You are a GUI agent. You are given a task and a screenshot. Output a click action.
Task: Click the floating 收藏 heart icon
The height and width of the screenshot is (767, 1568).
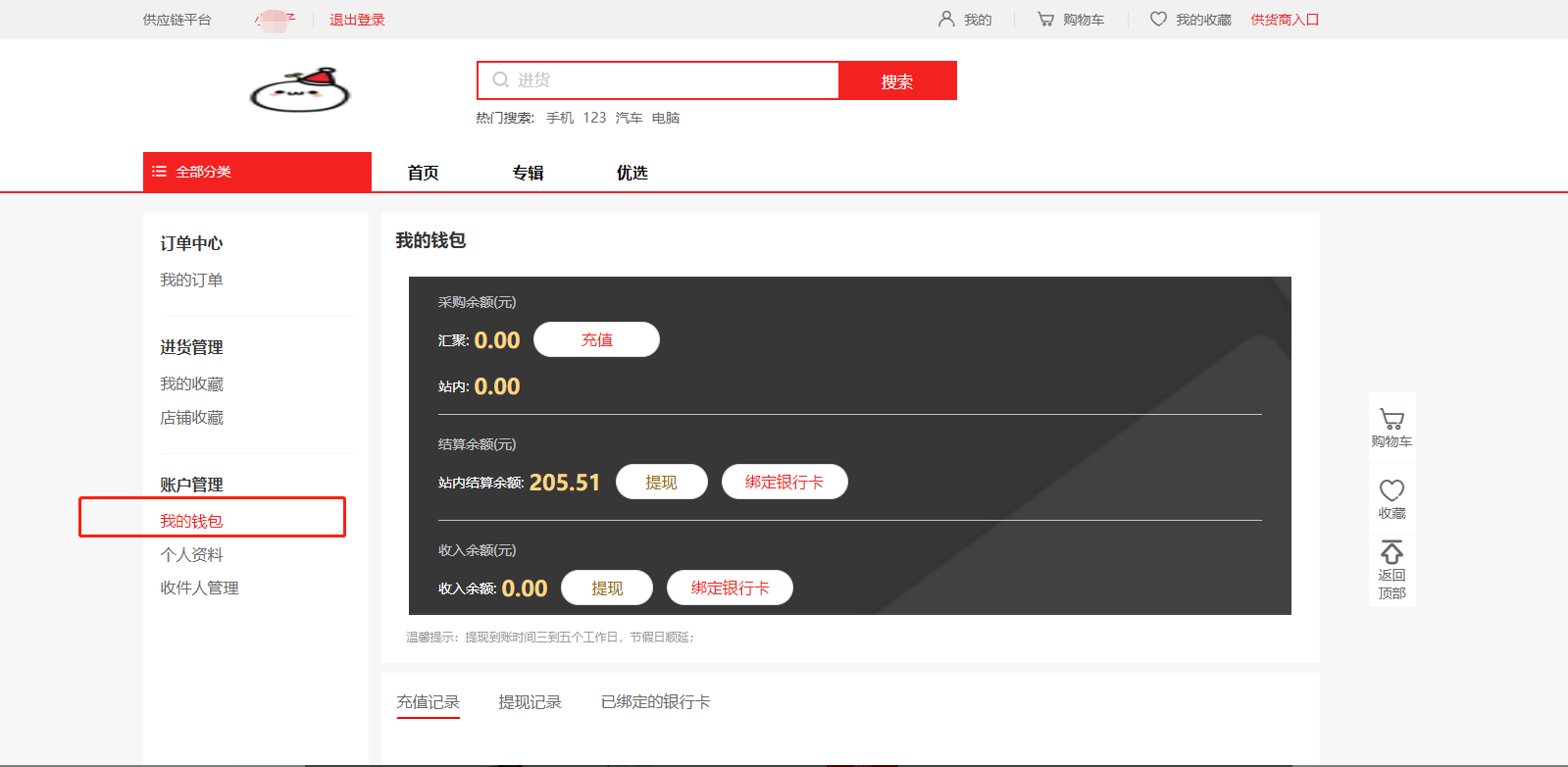point(1391,490)
